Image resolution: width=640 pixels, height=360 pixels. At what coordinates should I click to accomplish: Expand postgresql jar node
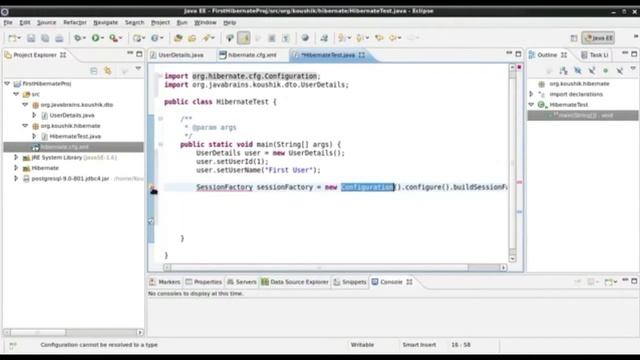[x=16, y=178]
